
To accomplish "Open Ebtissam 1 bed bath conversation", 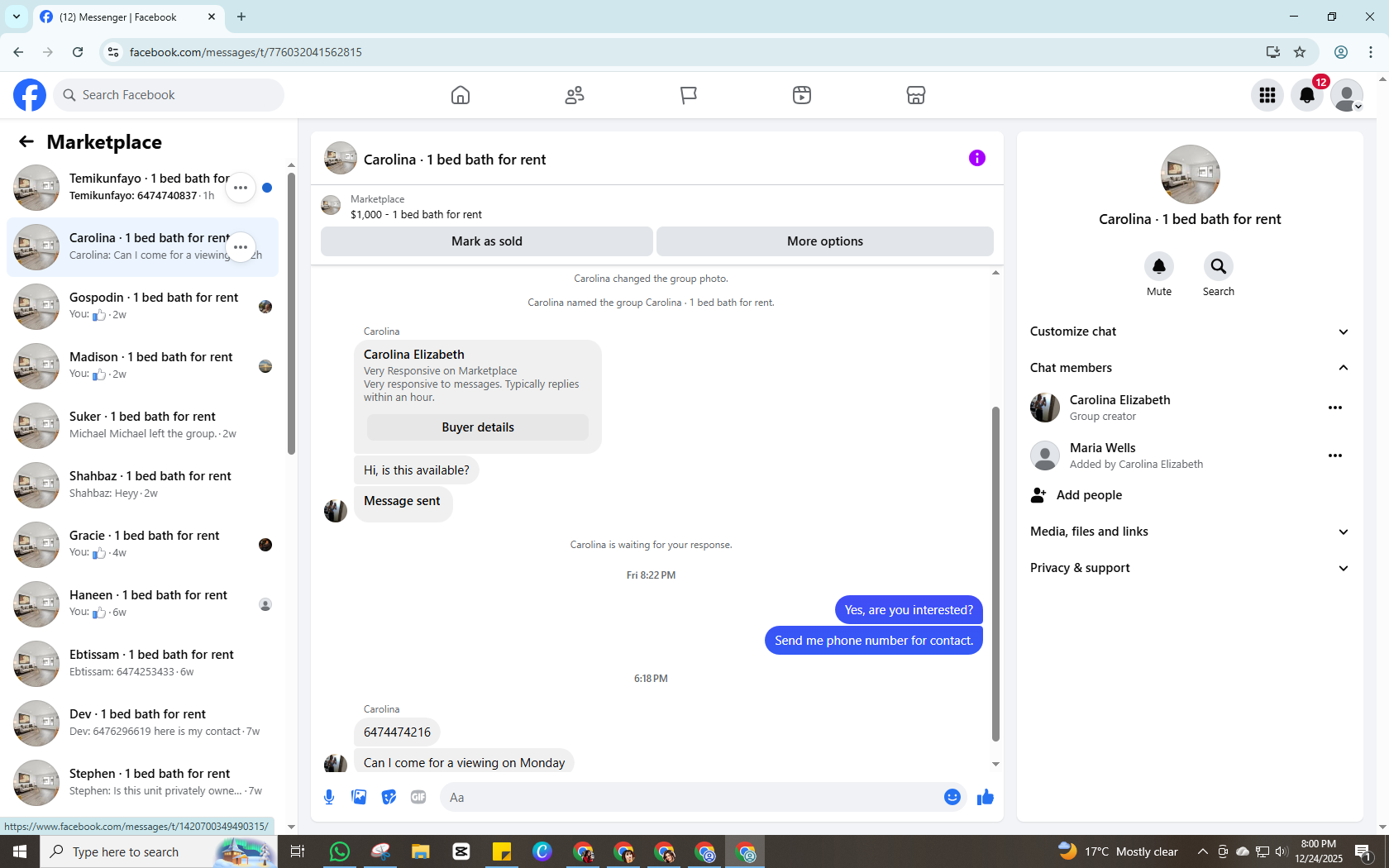I will point(143,664).
